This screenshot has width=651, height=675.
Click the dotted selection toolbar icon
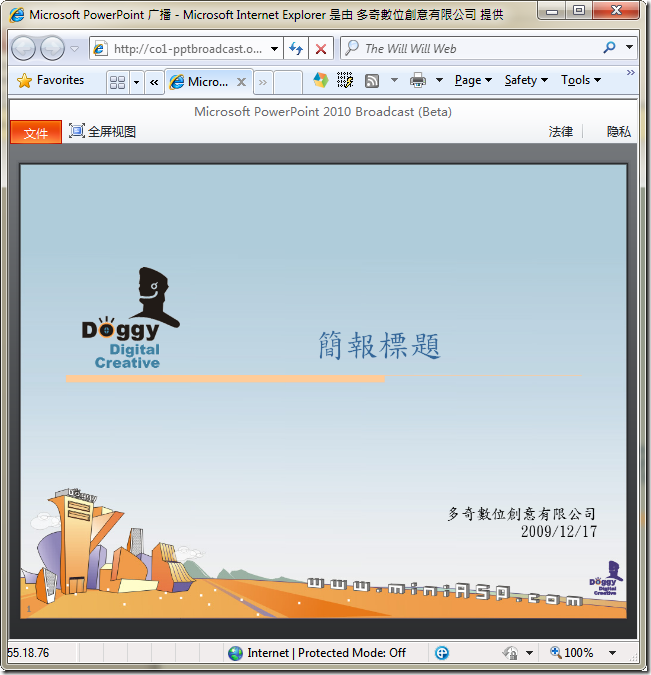(345, 80)
